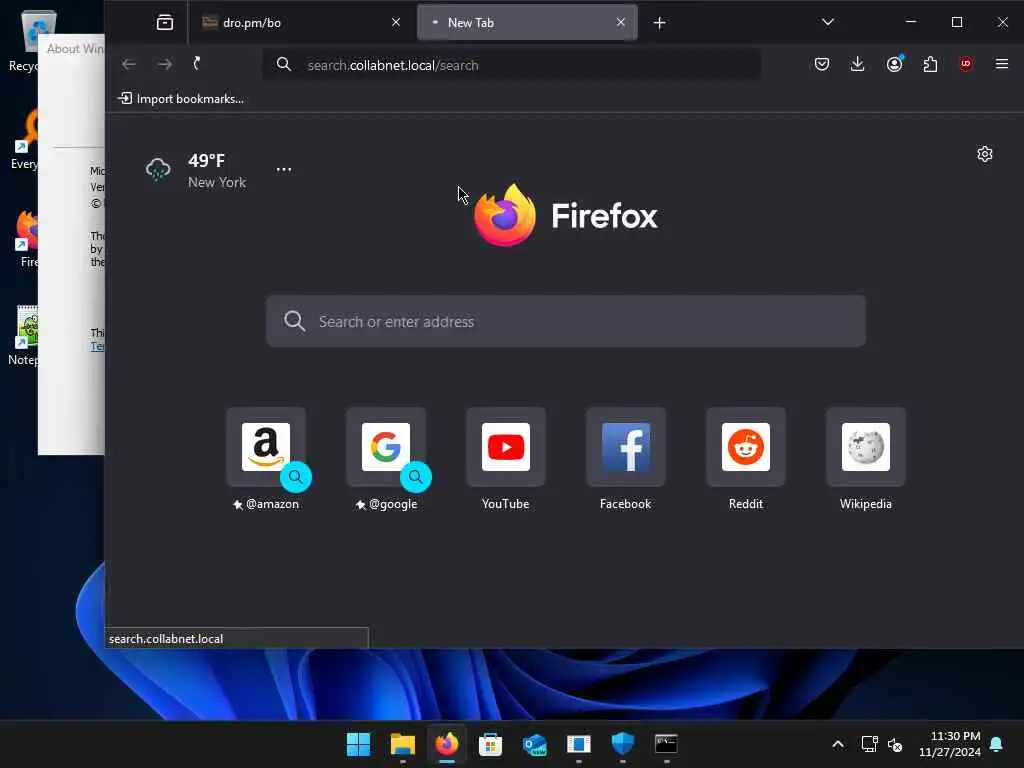Viewport: 1024px width, 768px height.
Task: Open Firefox View from the tab strip
Action: 165,23
